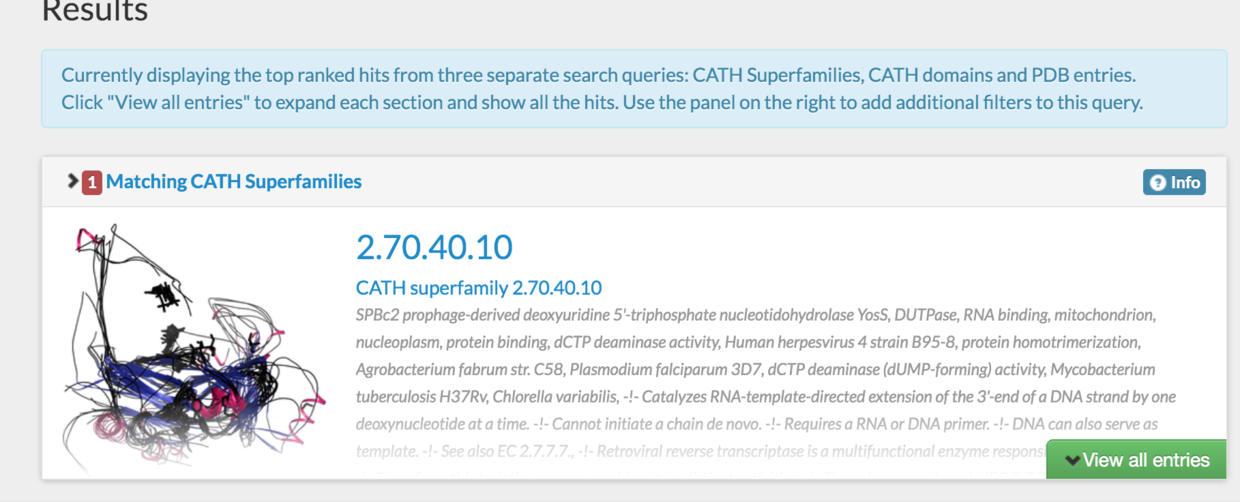Follow the "CATH superfamily 2.70.40.10" link

tap(479, 288)
